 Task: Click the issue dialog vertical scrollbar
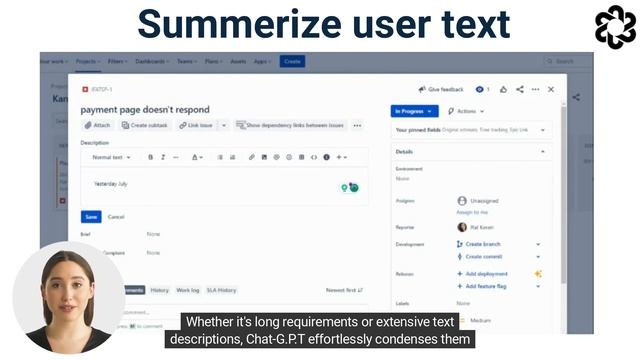(564, 194)
